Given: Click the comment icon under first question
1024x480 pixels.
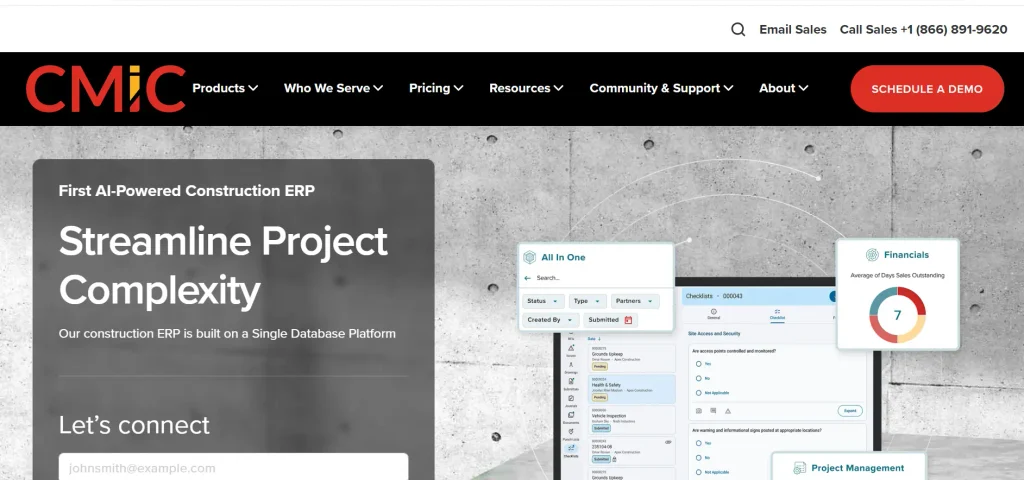Looking at the screenshot, I should click(713, 411).
